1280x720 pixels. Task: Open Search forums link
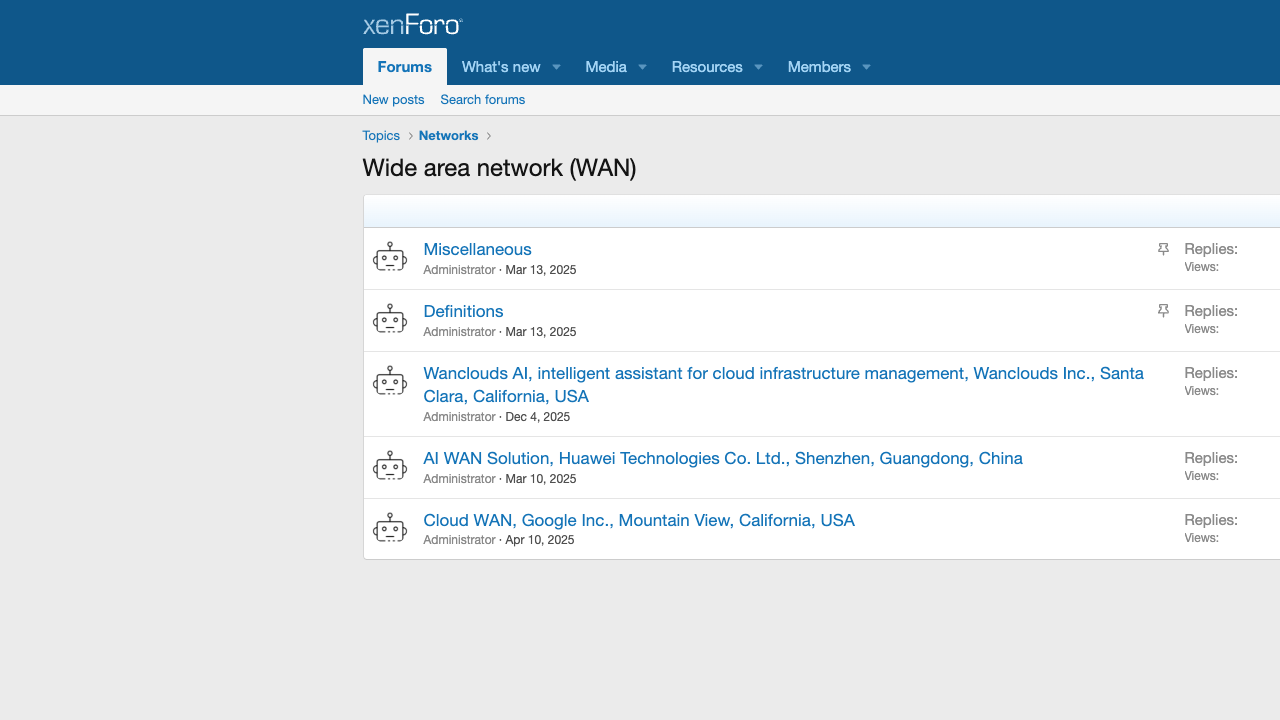[483, 100]
